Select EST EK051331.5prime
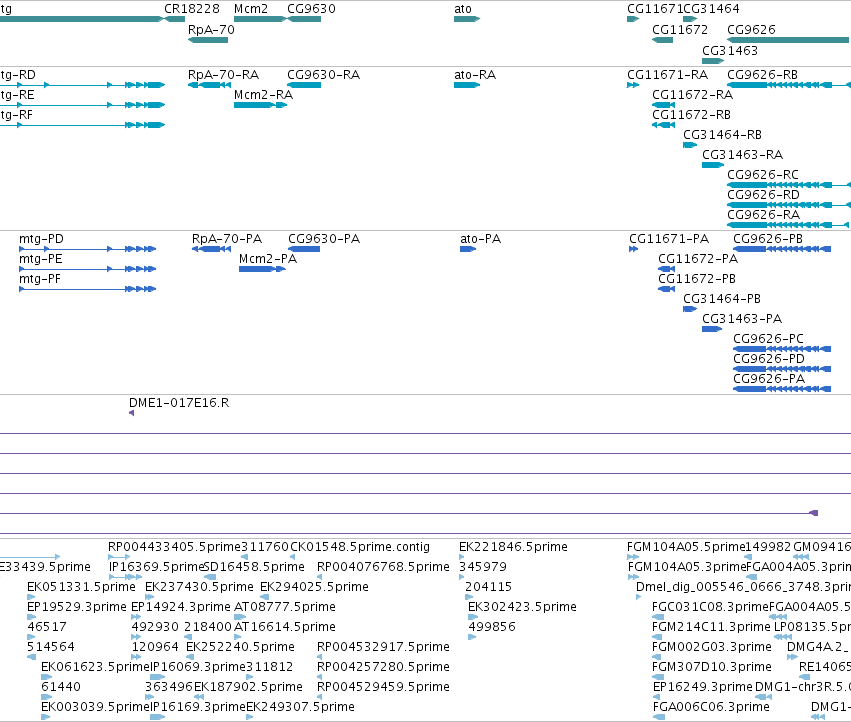This screenshot has height=722, width=851. (x=81, y=587)
